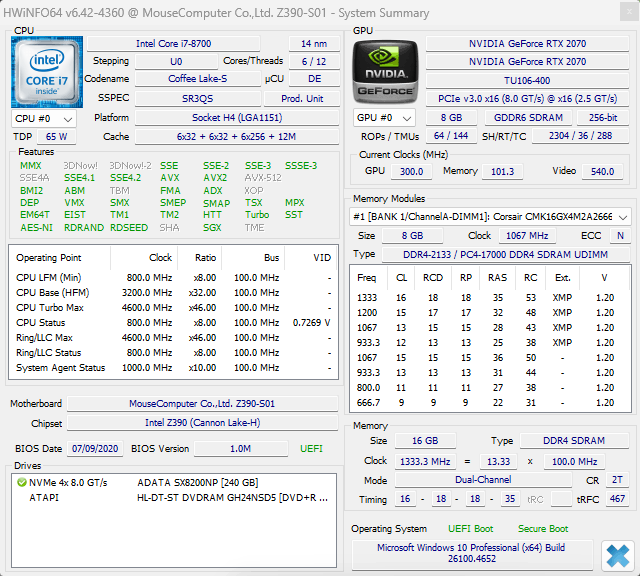The image size is (640, 576).
Task: Click the DDR4-2133 / PC4-17000 type field
Action: pos(505,255)
